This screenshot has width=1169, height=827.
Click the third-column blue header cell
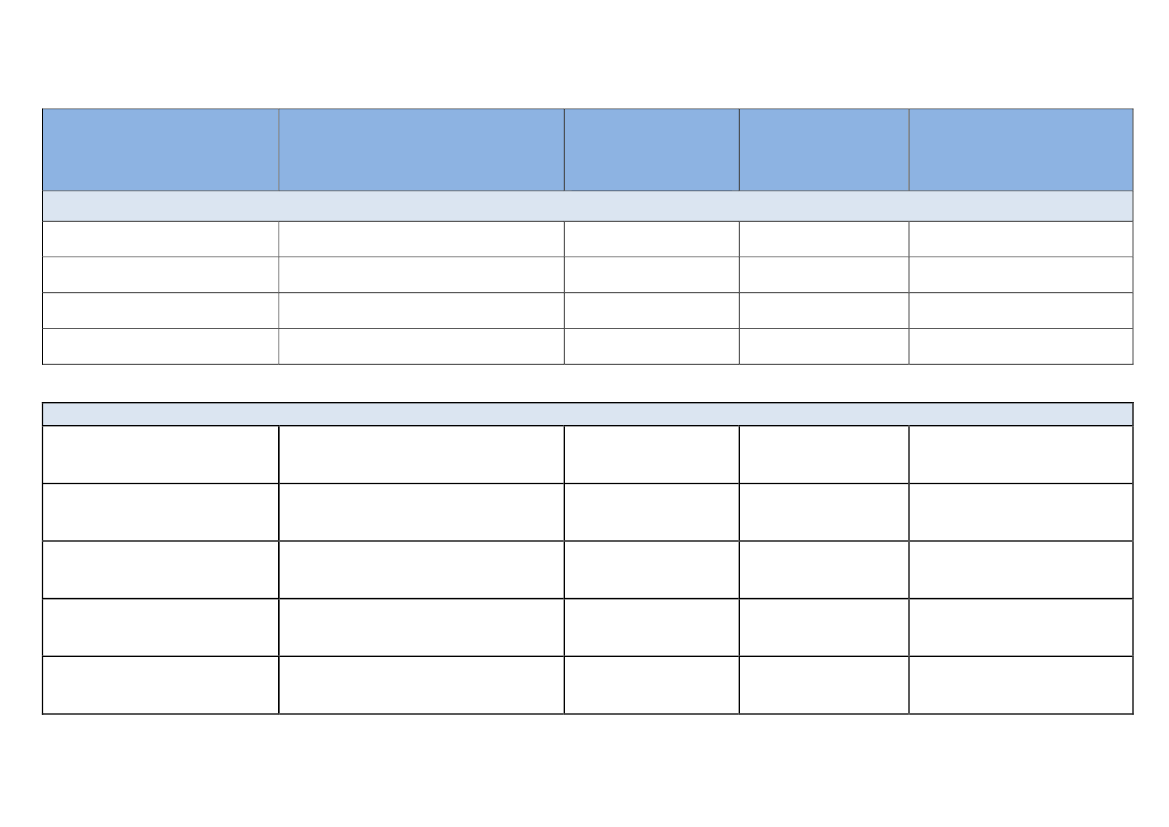coord(652,150)
